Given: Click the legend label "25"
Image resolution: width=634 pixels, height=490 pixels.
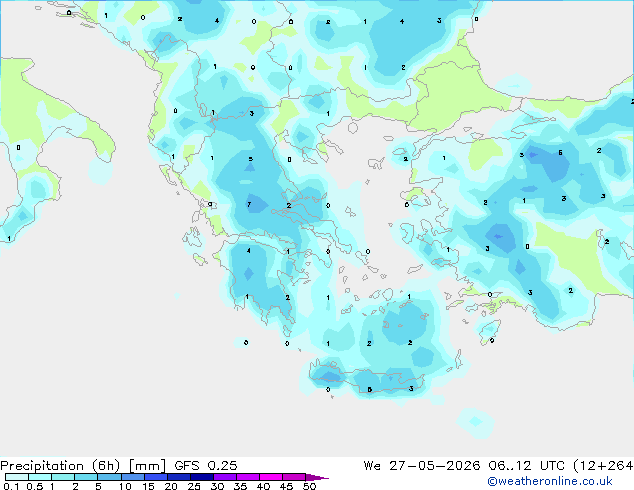Looking at the screenshot, I should pyautogui.click(x=194, y=486).
